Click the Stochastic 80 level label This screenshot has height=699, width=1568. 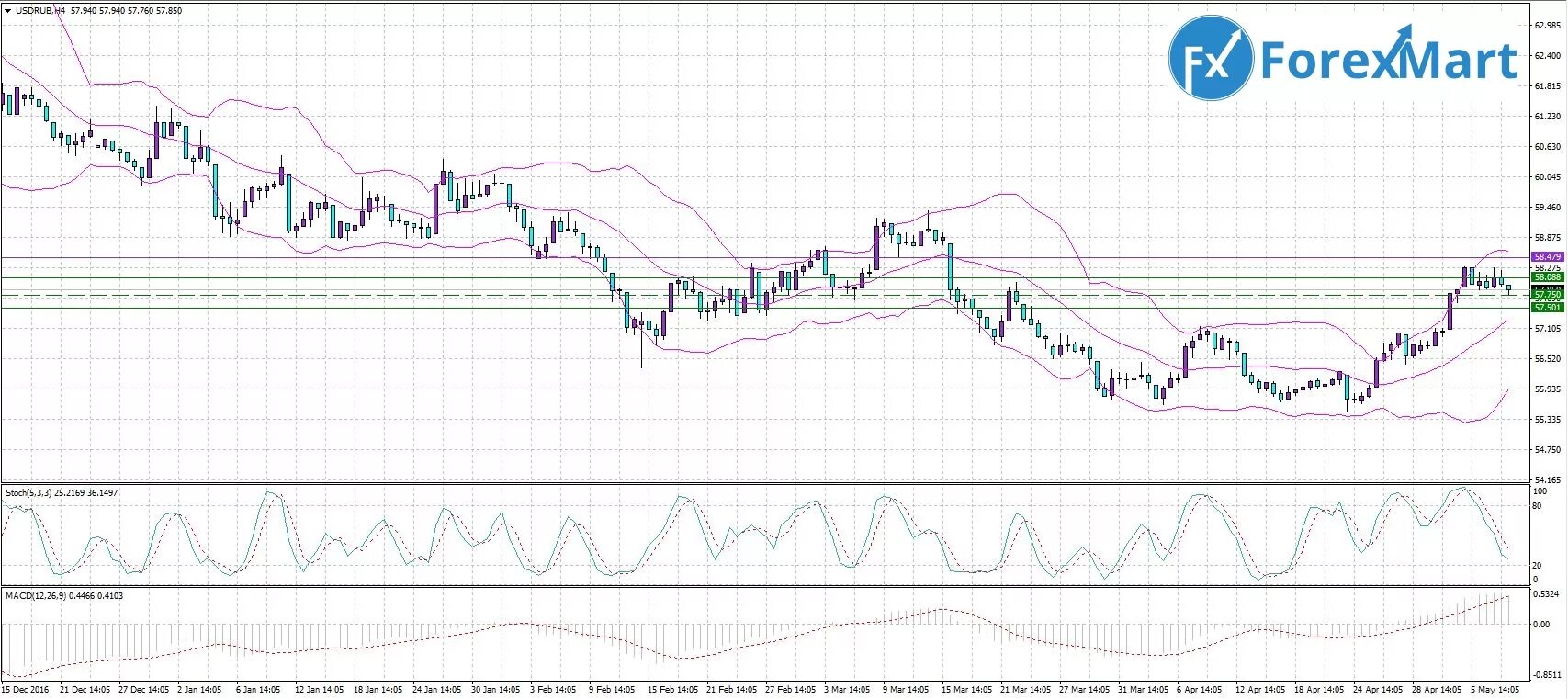click(1539, 506)
